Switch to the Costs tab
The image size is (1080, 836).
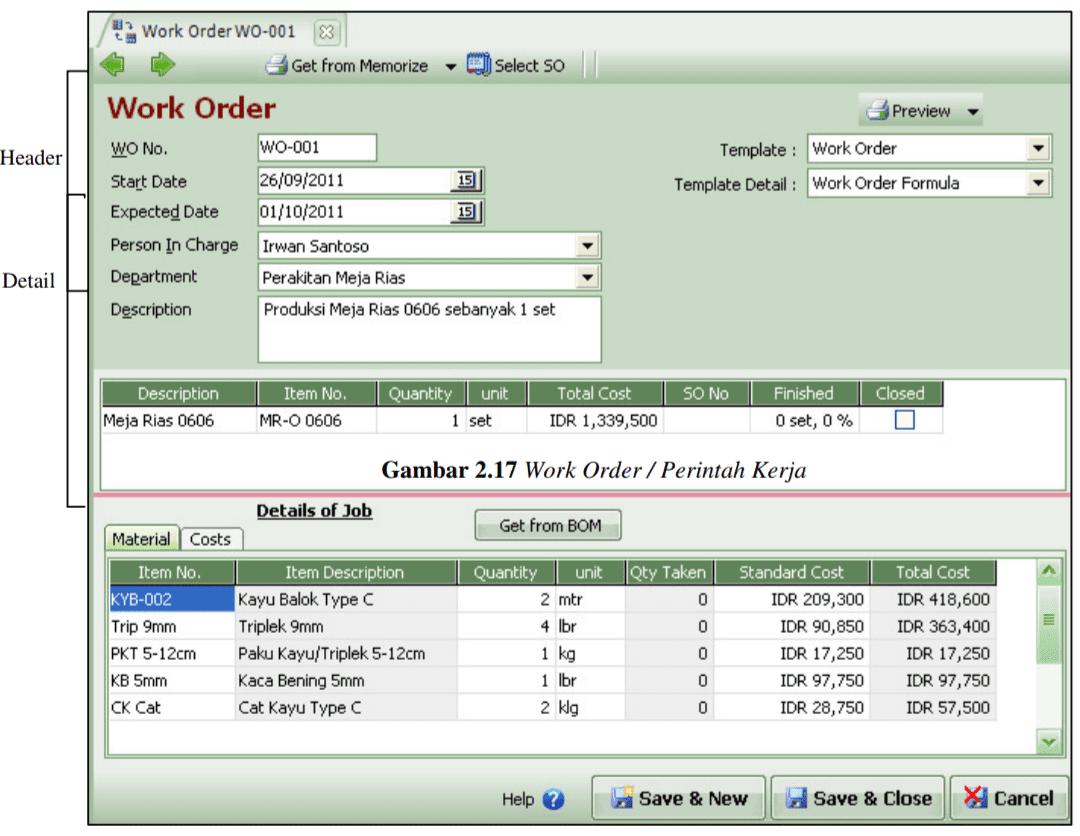coord(210,539)
